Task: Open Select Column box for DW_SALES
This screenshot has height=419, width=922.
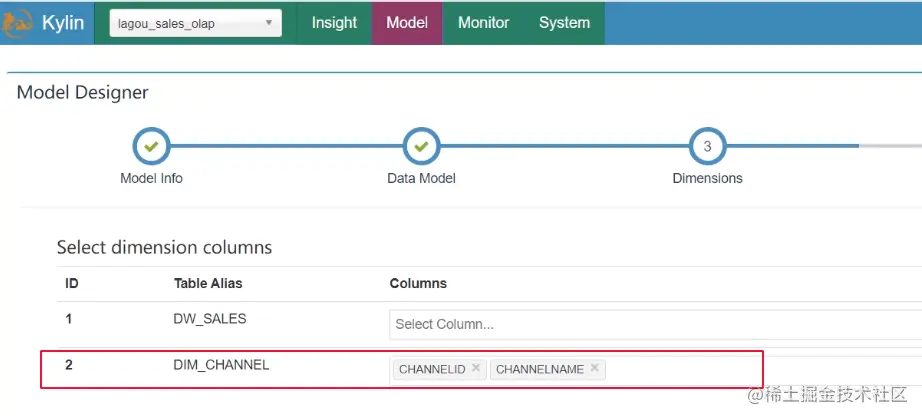Action: 650,324
